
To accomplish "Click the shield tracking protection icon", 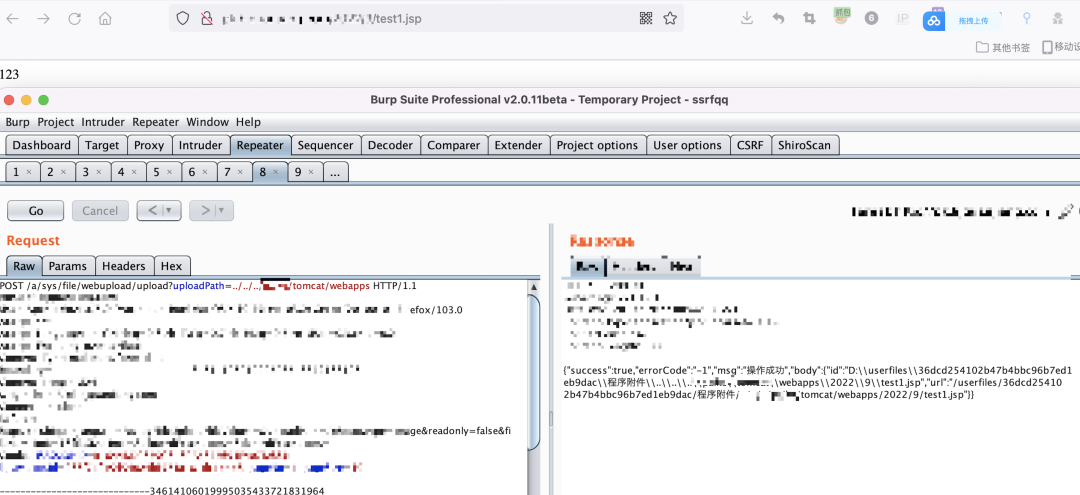I will click(x=183, y=19).
